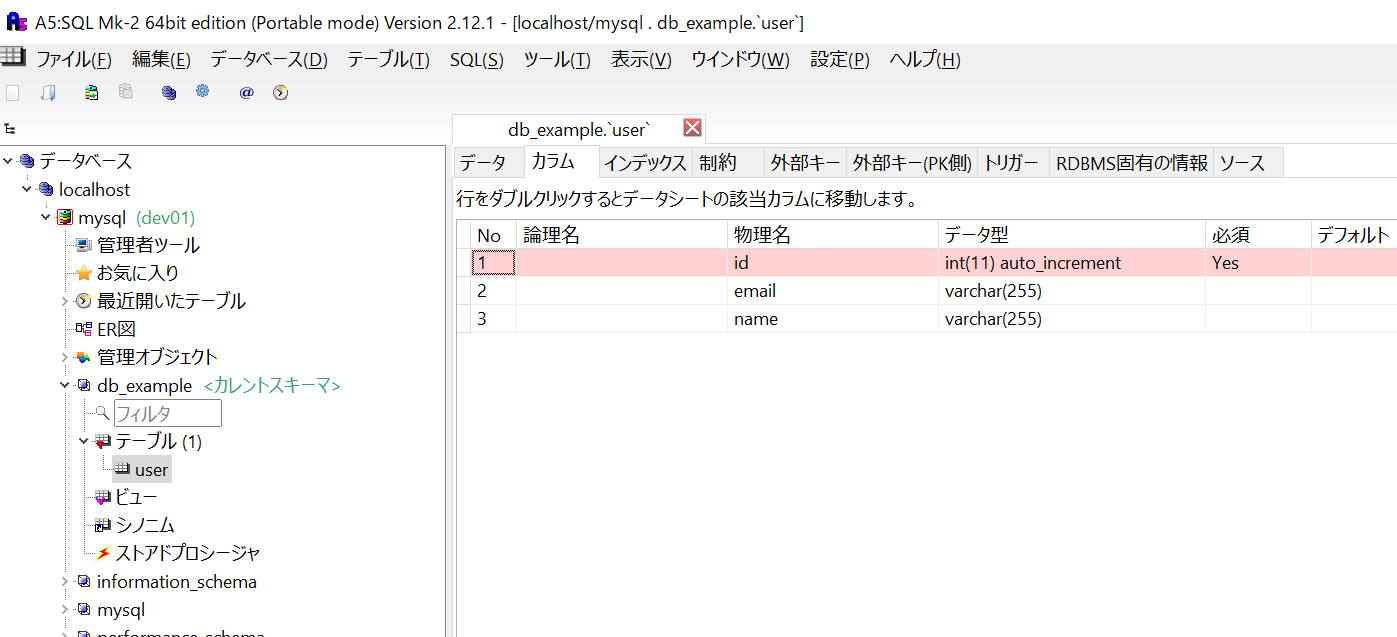Image resolution: width=1397 pixels, height=637 pixels.
Task: Open the ツール(T) menu
Action: pos(557,60)
